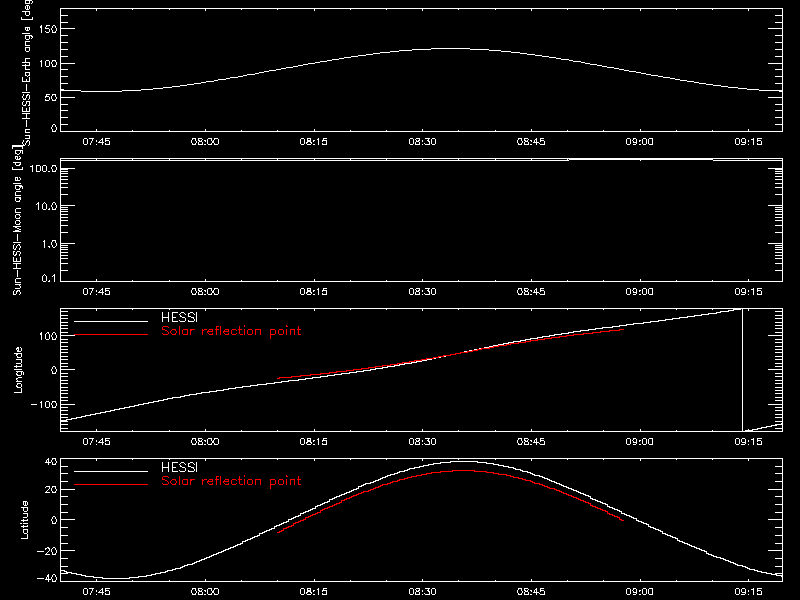This screenshot has width=800, height=600.
Task: Select the 'Longitude' y-axis title
Action: point(18,370)
